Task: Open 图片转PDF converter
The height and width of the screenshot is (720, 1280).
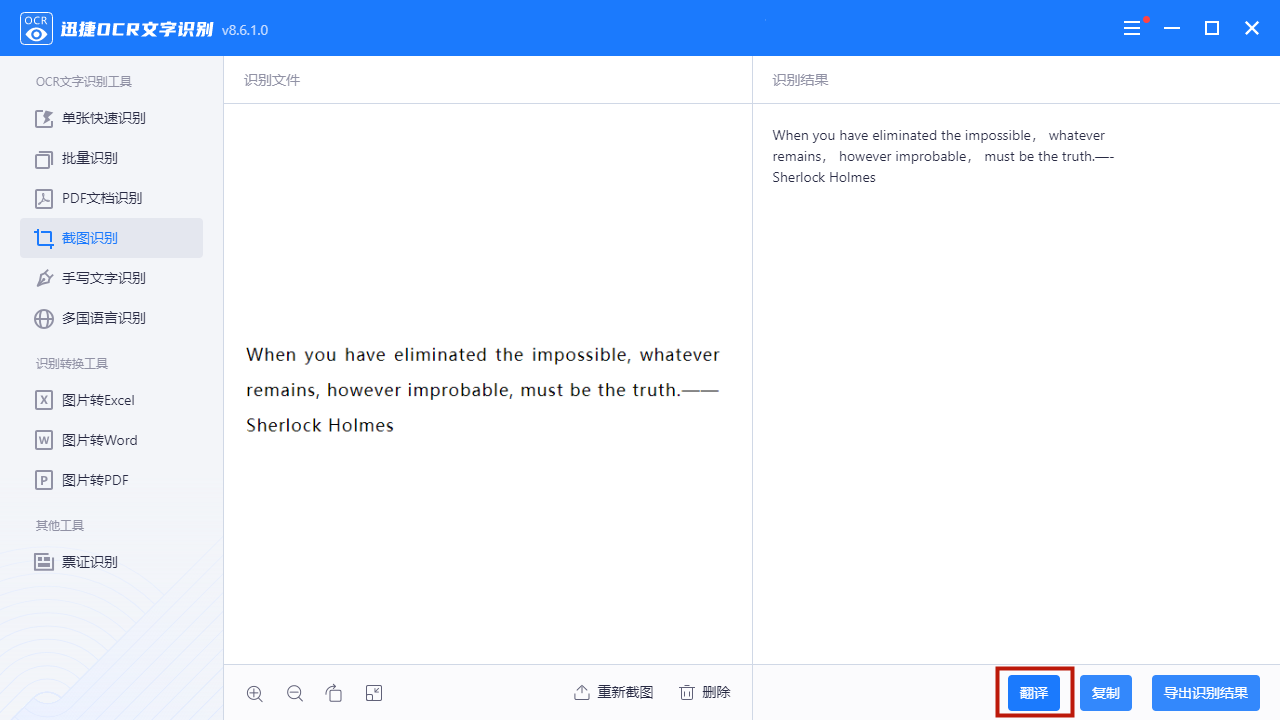Action: coord(112,480)
